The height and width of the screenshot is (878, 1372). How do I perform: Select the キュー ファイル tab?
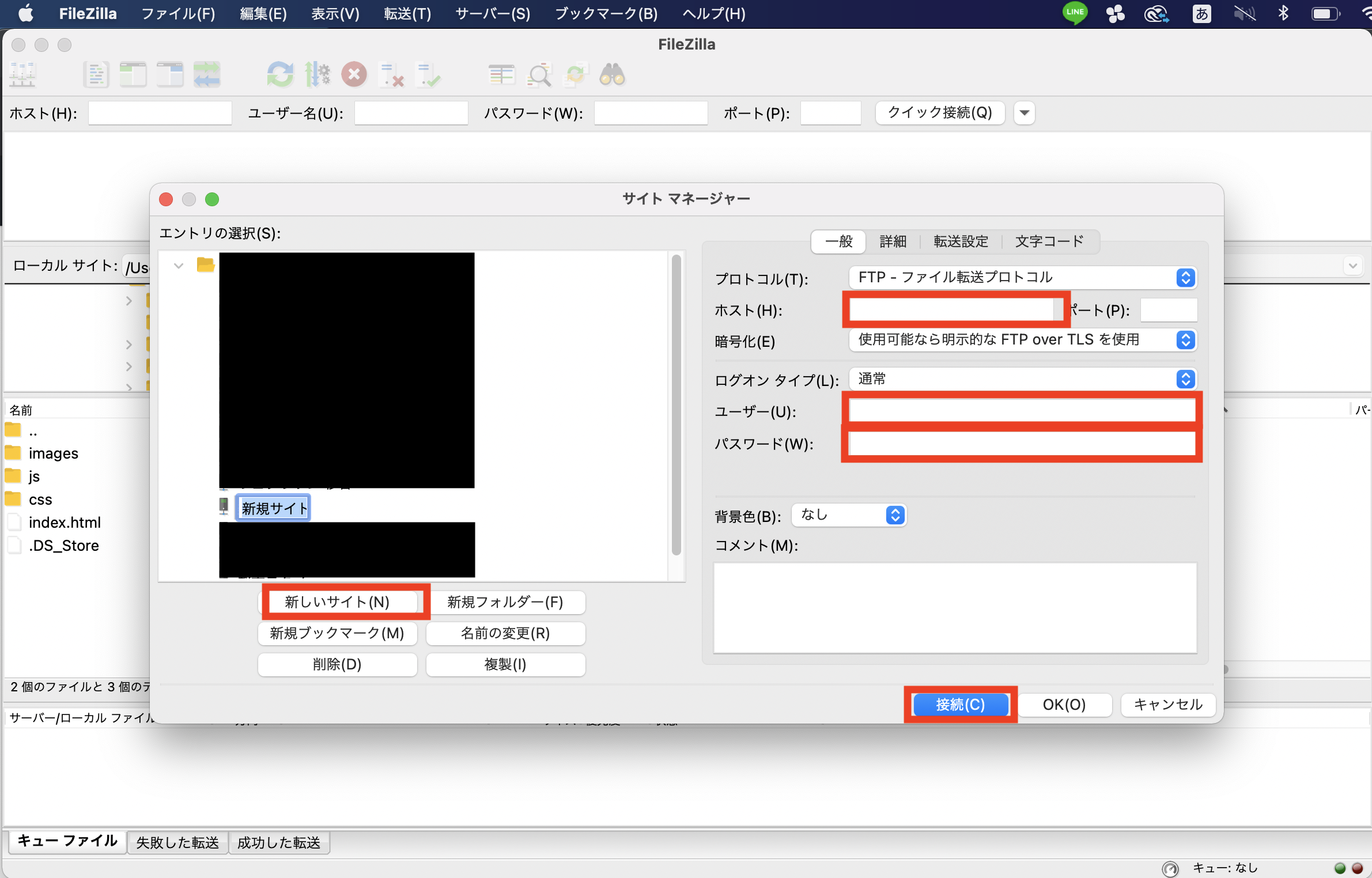(x=67, y=841)
